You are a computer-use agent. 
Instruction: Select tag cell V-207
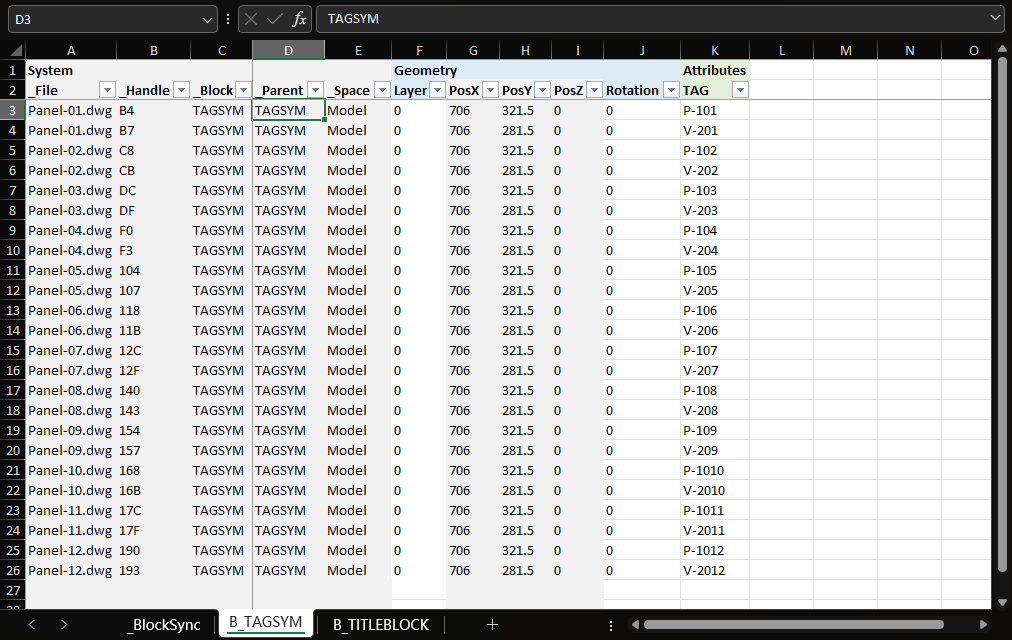714,370
